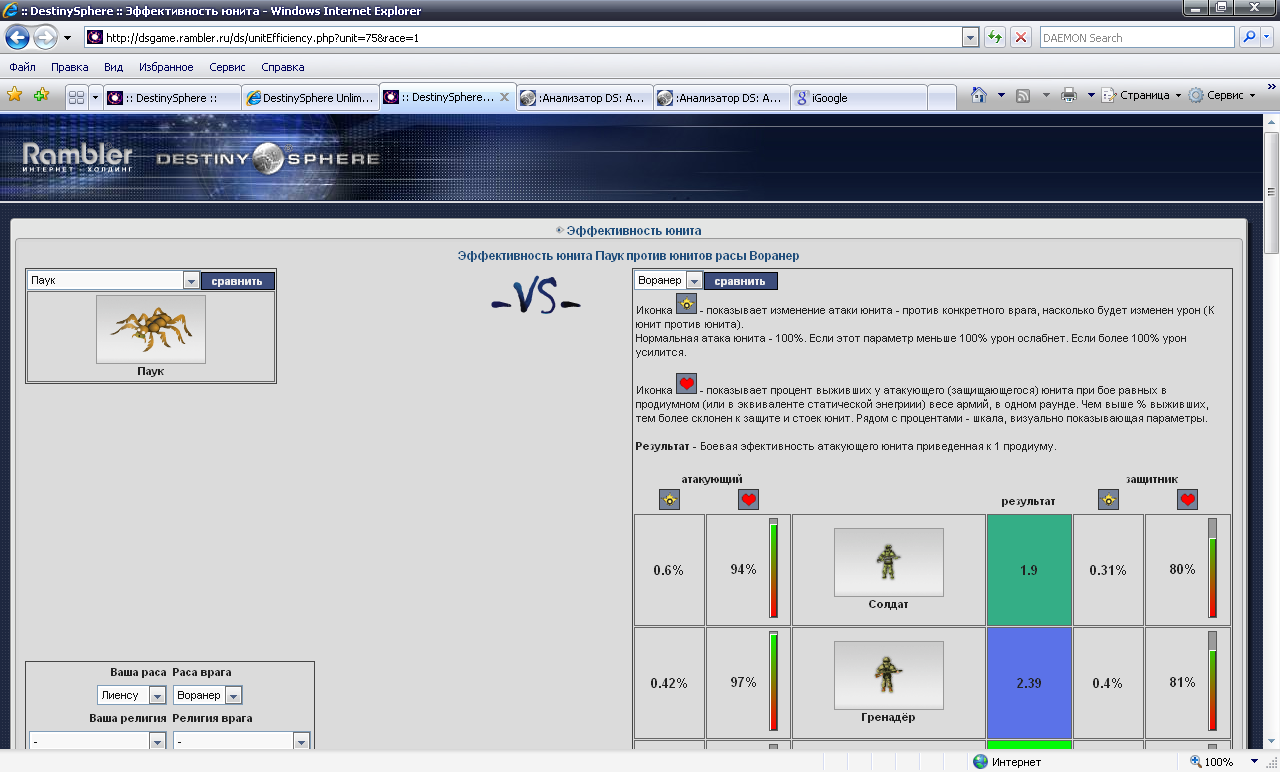Expand the Раса врага Воранер dropdown
The image size is (1280, 772).
pyautogui.click(x=233, y=695)
